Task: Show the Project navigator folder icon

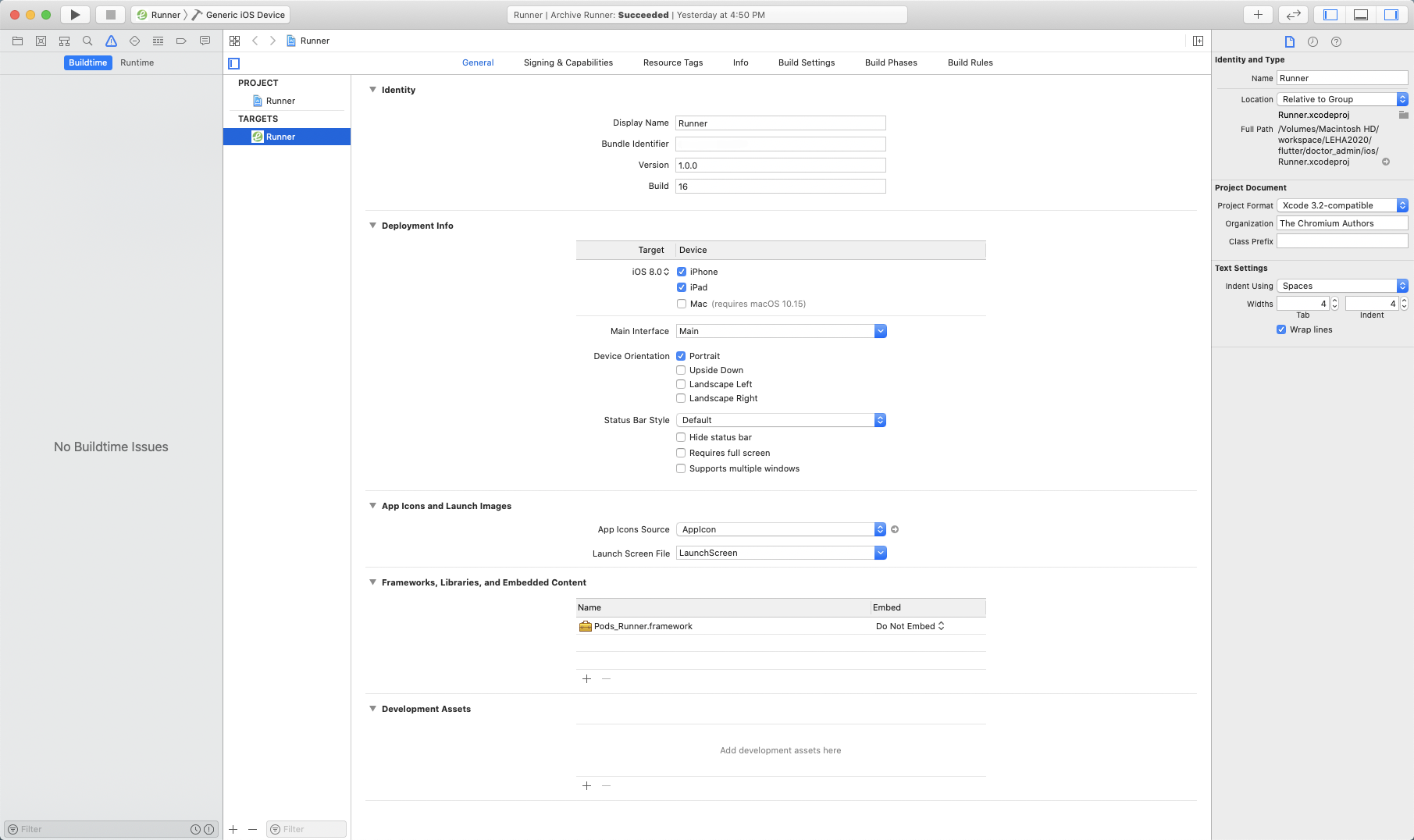Action: tap(17, 41)
